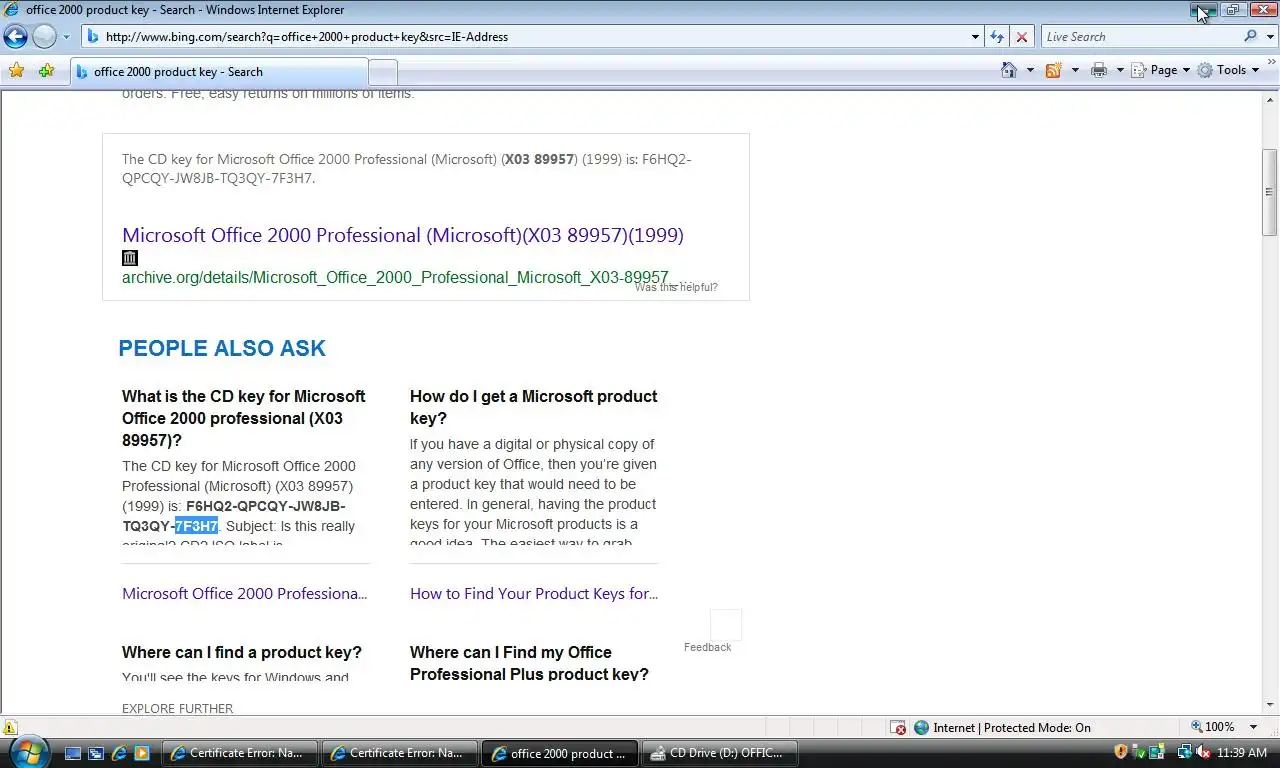Image resolution: width=1280 pixels, height=768 pixels.
Task: Click the 100% zoom level button
Action: (1213, 727)
